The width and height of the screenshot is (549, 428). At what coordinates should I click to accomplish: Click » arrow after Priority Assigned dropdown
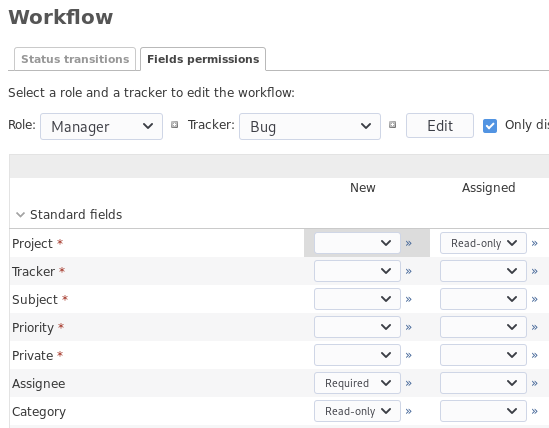pyautogui.click(x=534, y=327)
